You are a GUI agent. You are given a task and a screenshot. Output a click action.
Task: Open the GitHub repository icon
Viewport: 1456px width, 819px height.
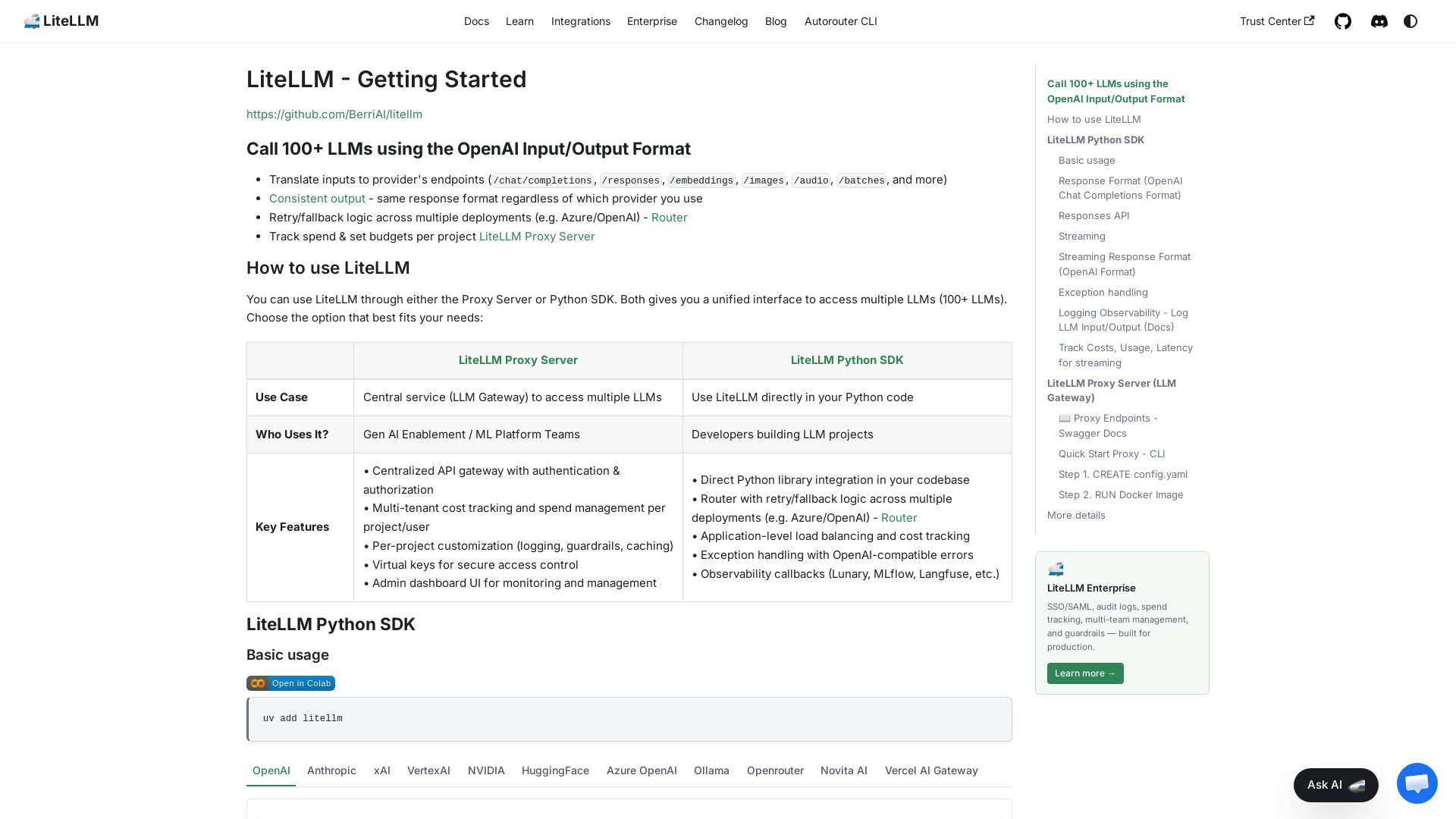coord(1343,21)
